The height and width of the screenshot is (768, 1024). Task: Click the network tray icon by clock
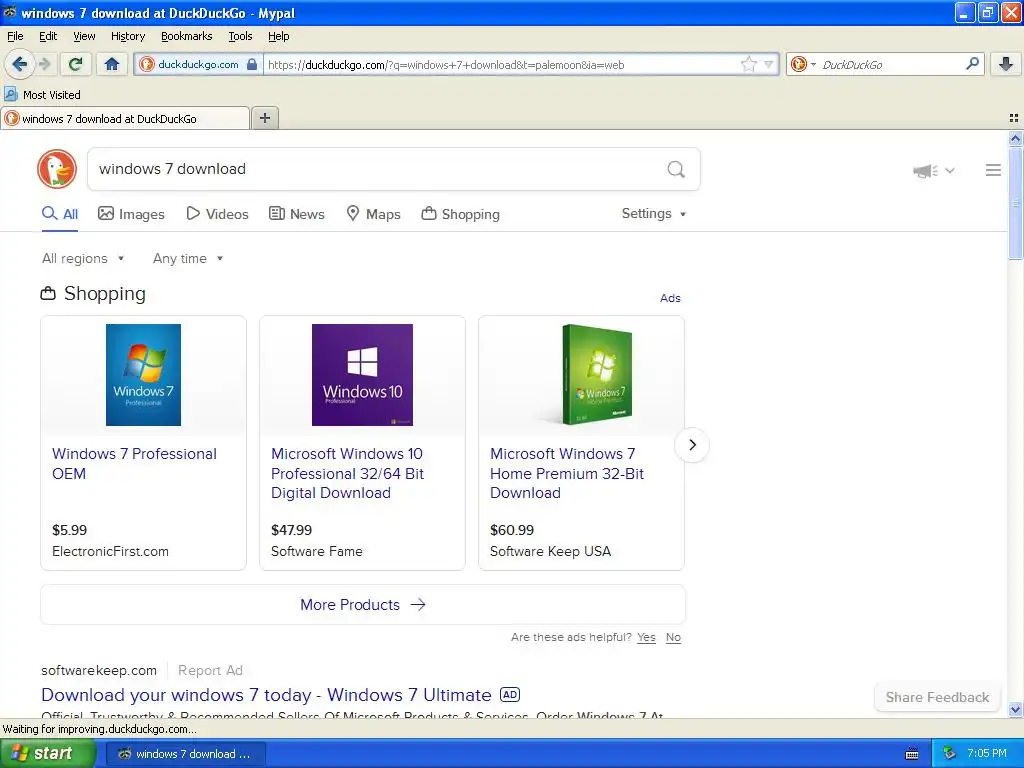(949, 754)
